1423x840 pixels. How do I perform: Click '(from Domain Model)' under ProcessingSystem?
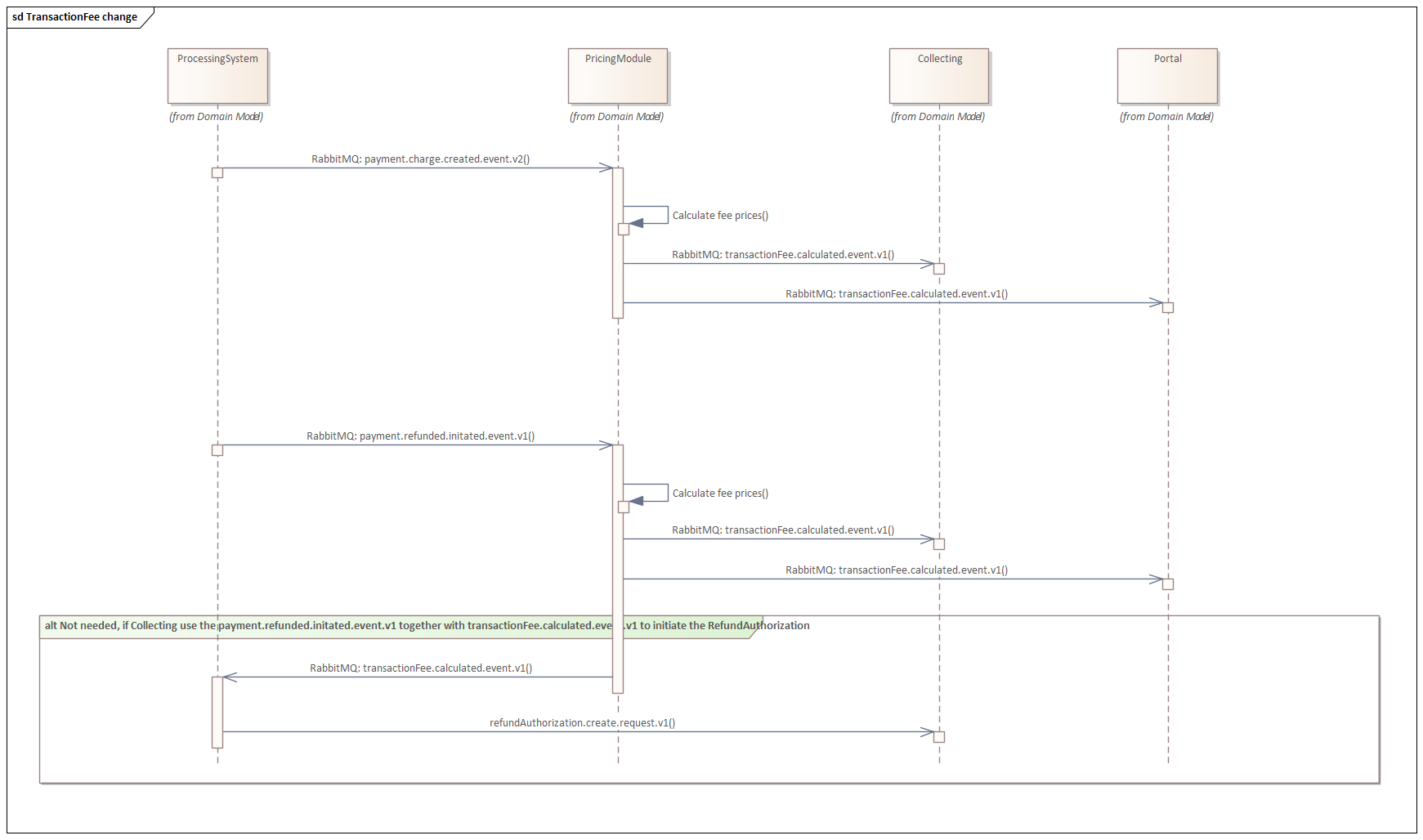pyautogui.click(x=217, y=117)
